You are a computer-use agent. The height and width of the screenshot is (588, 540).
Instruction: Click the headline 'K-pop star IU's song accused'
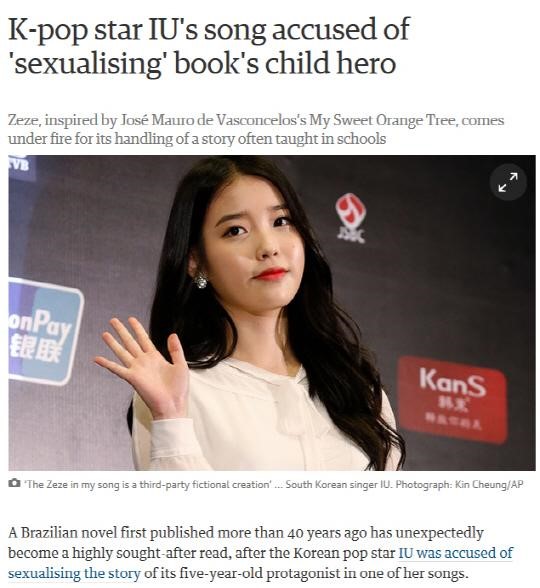(208, 29)
